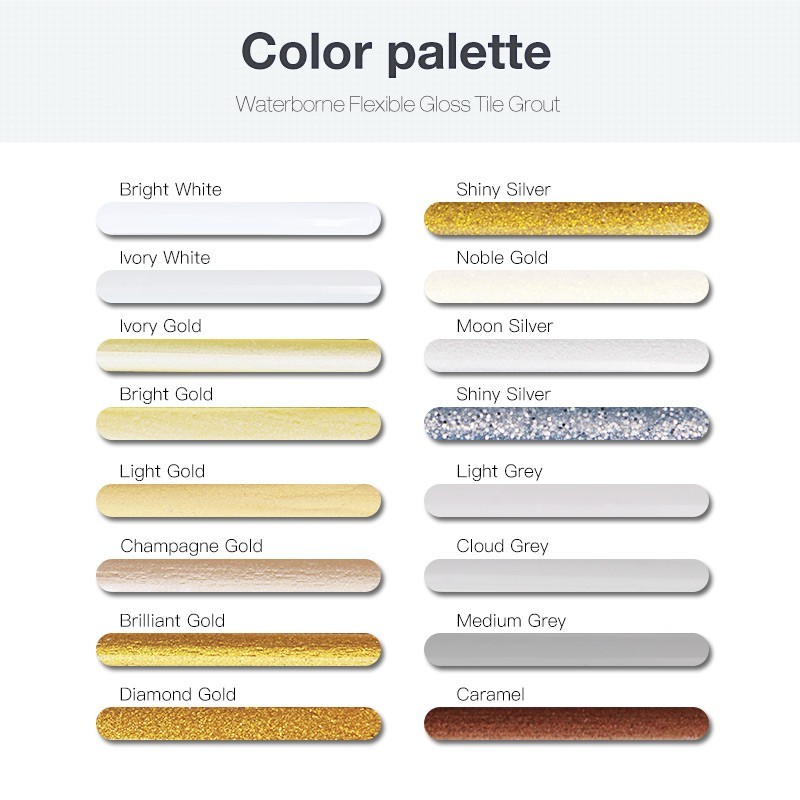Select the silver glitter Shiny Silver swatch
800x800 pixels.
(567, 424)
